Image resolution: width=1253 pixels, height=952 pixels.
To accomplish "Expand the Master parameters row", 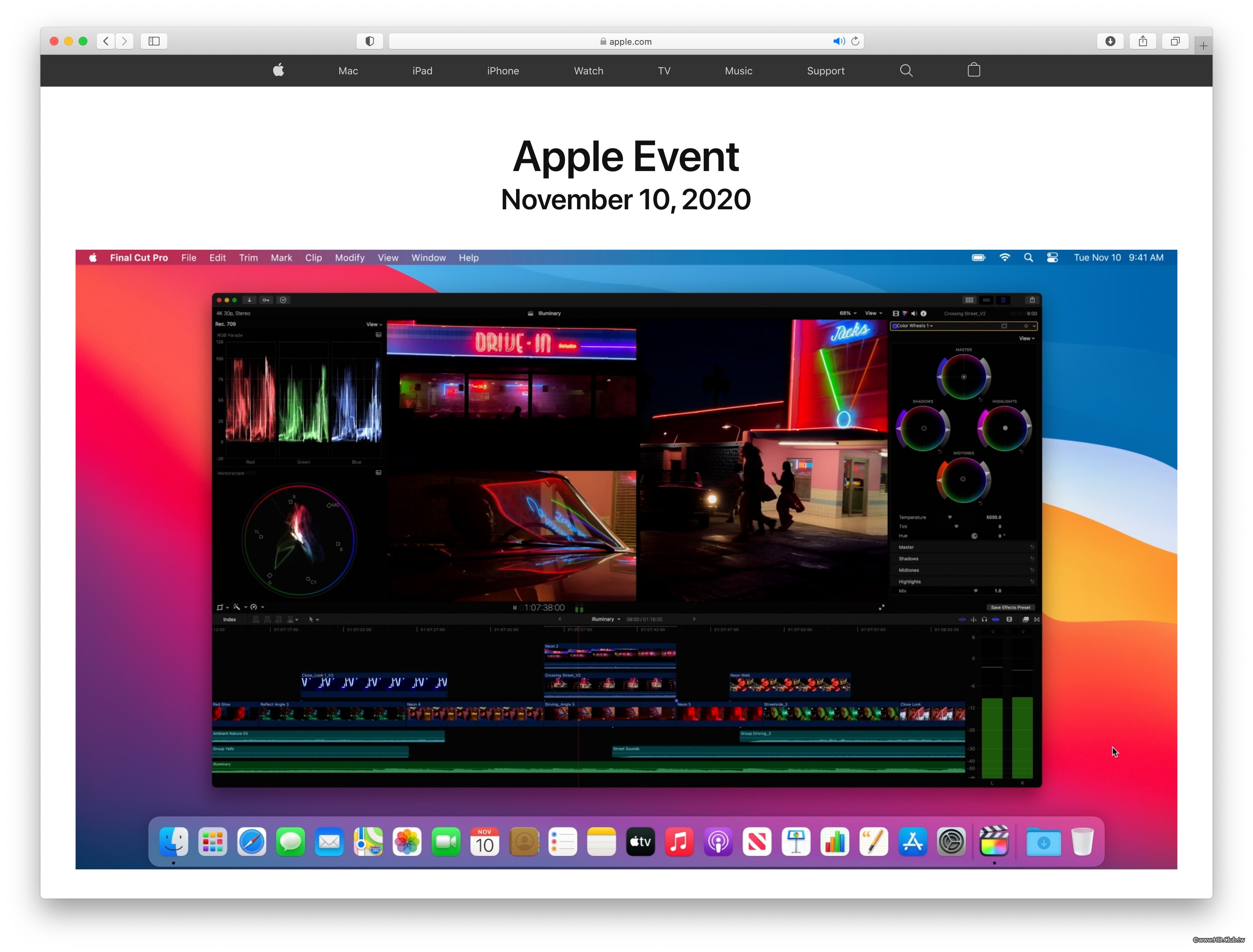I will pos(964,547).
